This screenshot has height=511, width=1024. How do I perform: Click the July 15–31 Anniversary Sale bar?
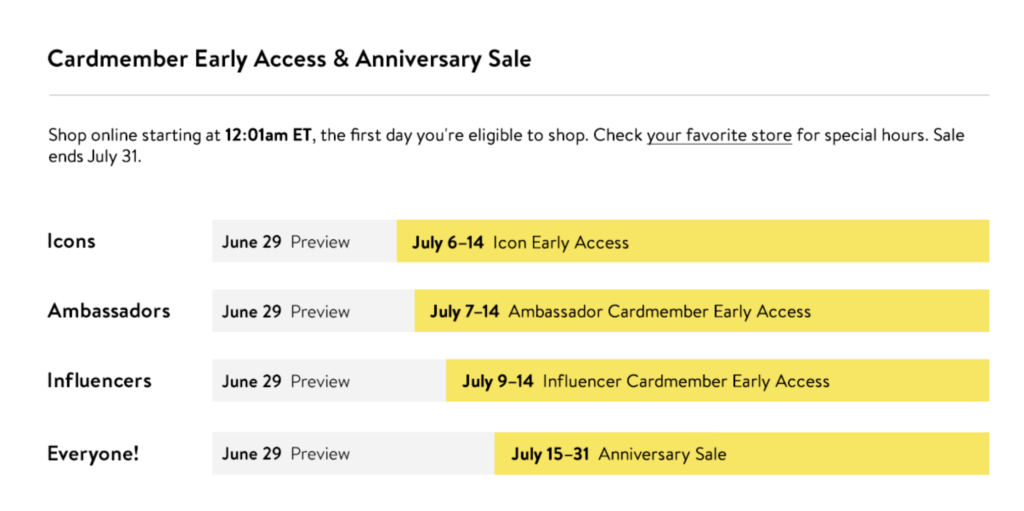(x=742, y=453)
